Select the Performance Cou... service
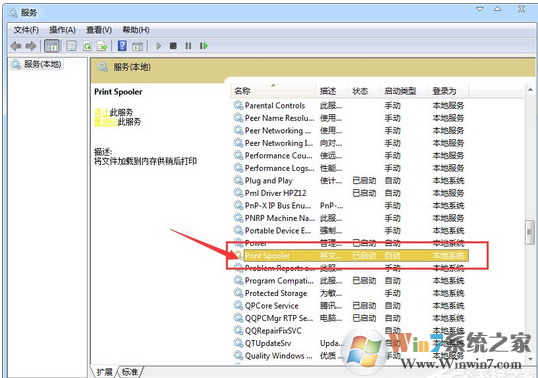 pyautogui.click(x=350, y=155)
